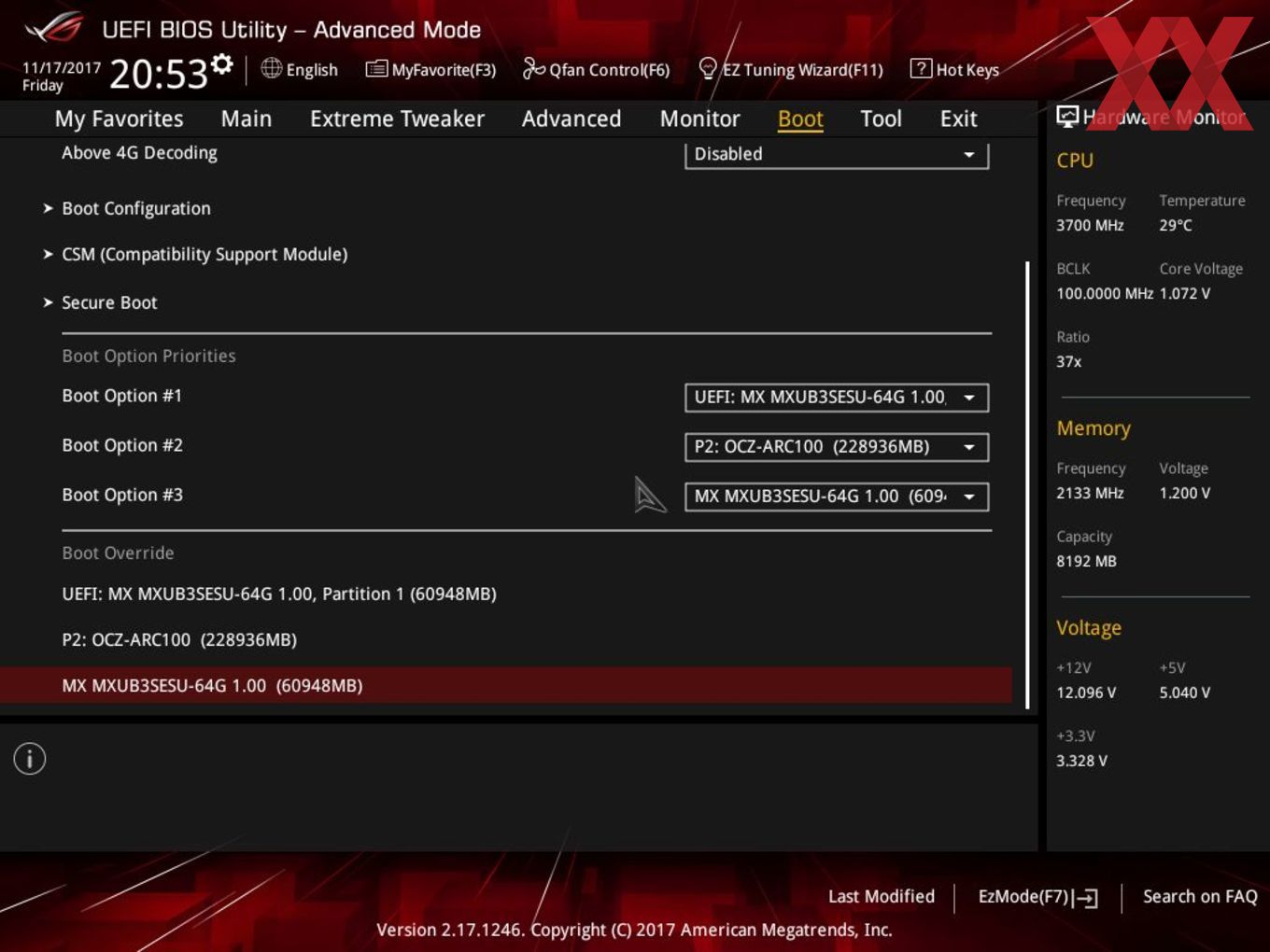Go to the Exit tab
The image size is (1270, 952).
[x=959, y=119]
